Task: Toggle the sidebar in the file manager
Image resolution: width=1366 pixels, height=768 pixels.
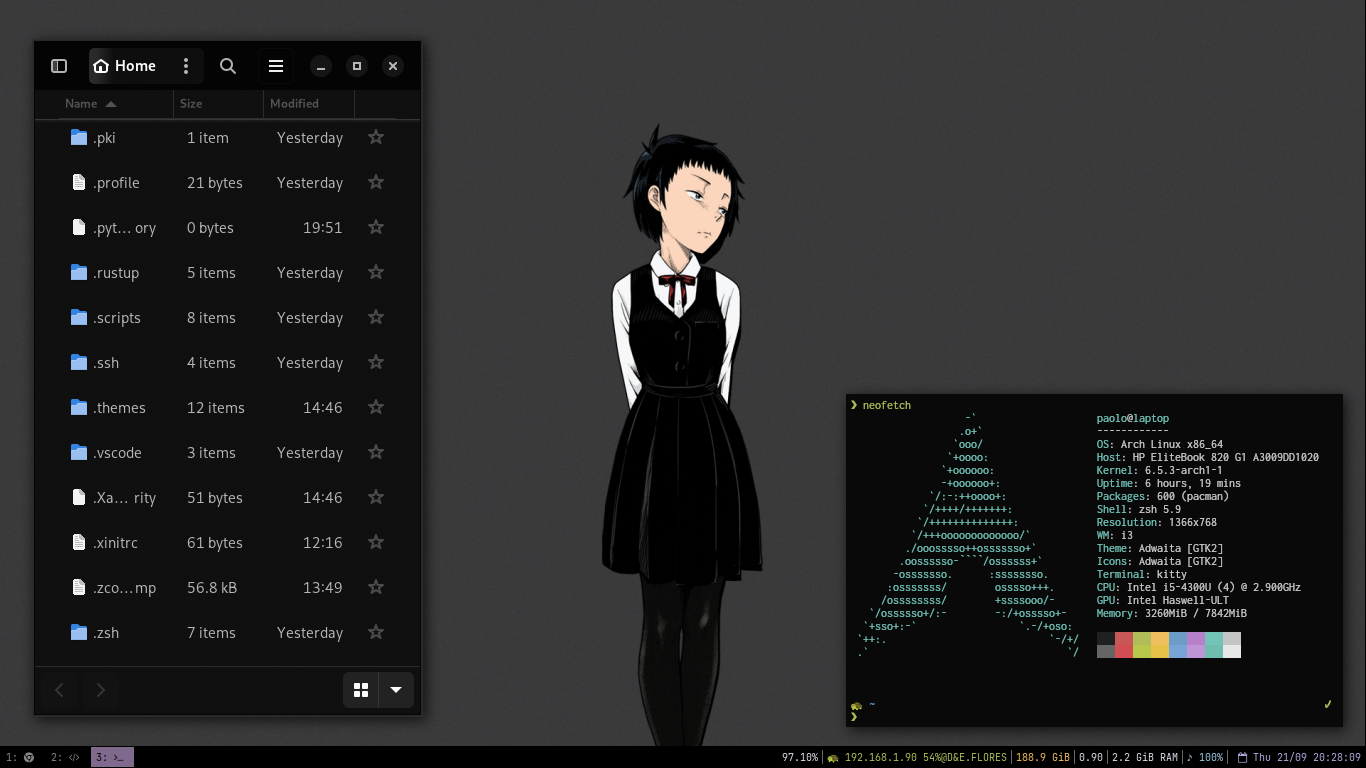Action: (59, 66)
